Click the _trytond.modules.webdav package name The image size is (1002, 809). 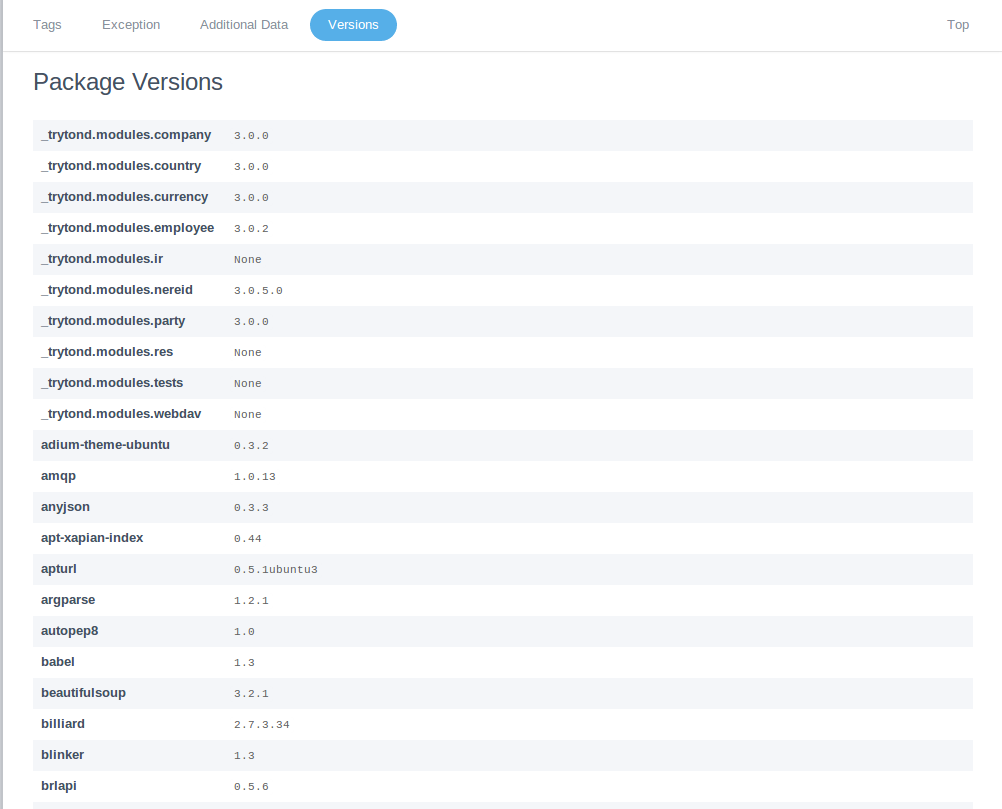coord(121,414)
